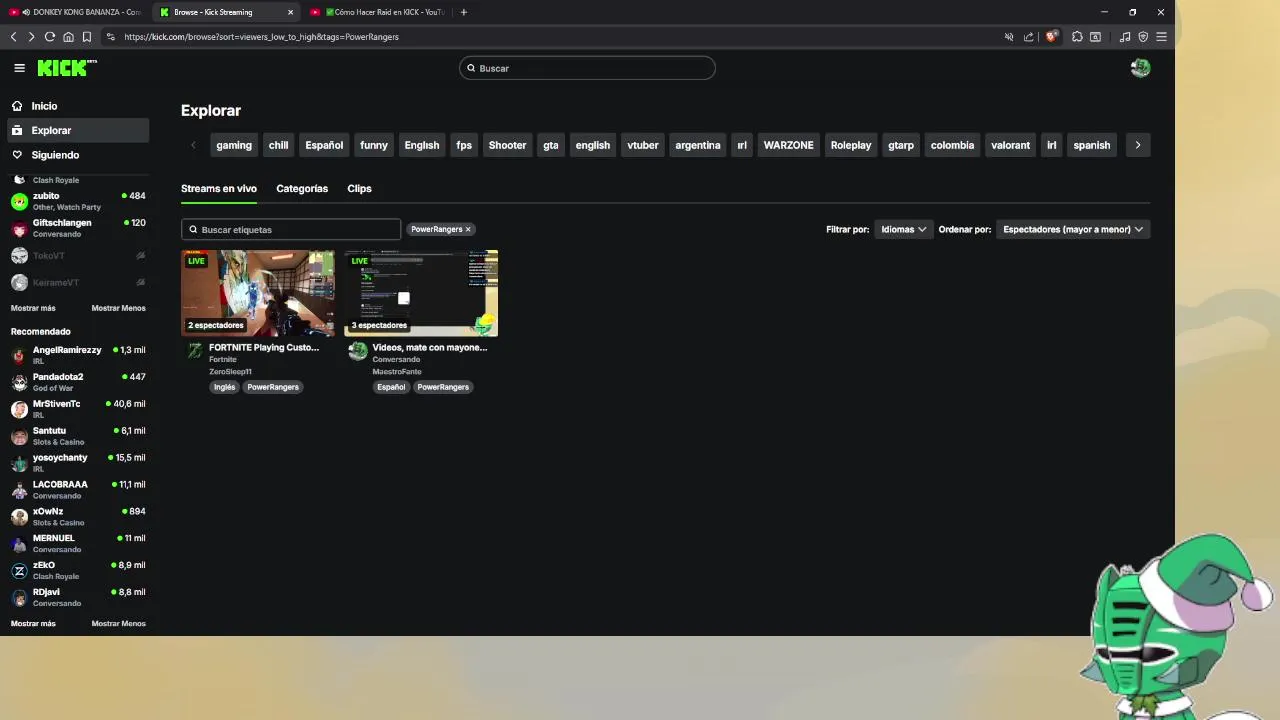Click the browser home icon

point(68,37)
